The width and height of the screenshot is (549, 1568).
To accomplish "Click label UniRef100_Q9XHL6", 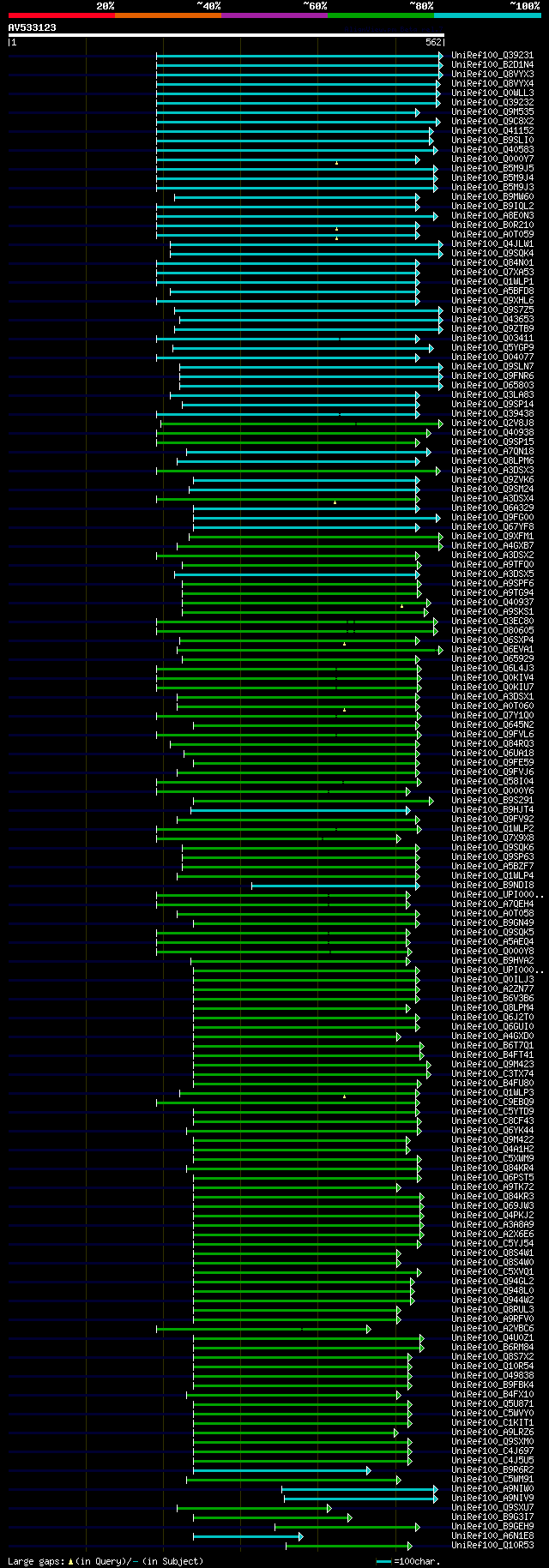I will click(492, 301).
